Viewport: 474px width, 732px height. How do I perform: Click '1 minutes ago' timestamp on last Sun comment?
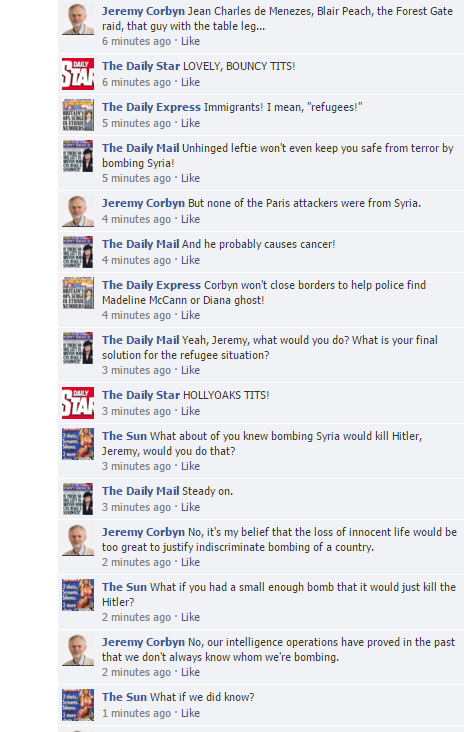[x=136, y=713]
